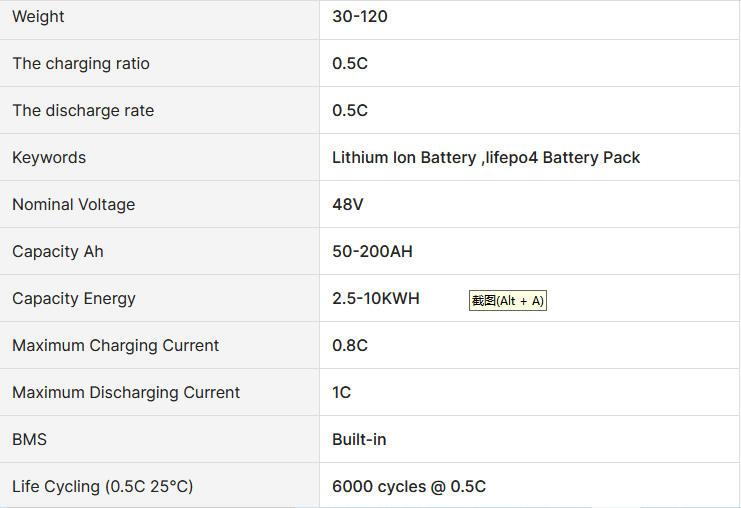
Task: Select the Maximum Charging Current label
Action: pos(115,346)
